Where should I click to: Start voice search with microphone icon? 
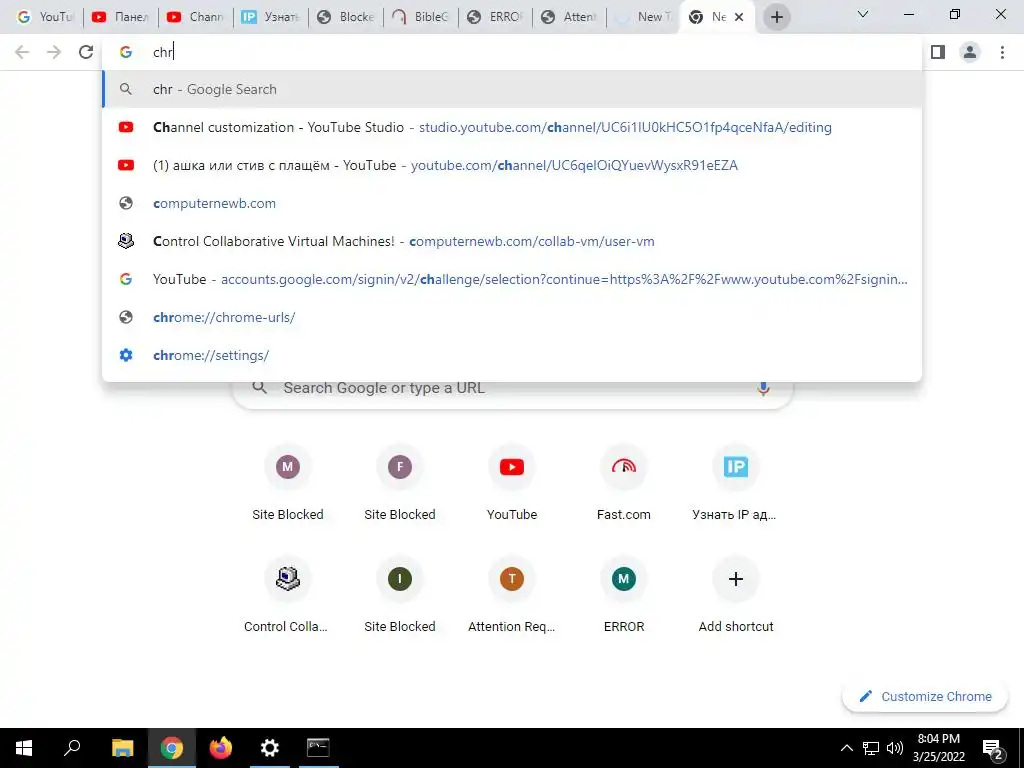tap(763, 389)
